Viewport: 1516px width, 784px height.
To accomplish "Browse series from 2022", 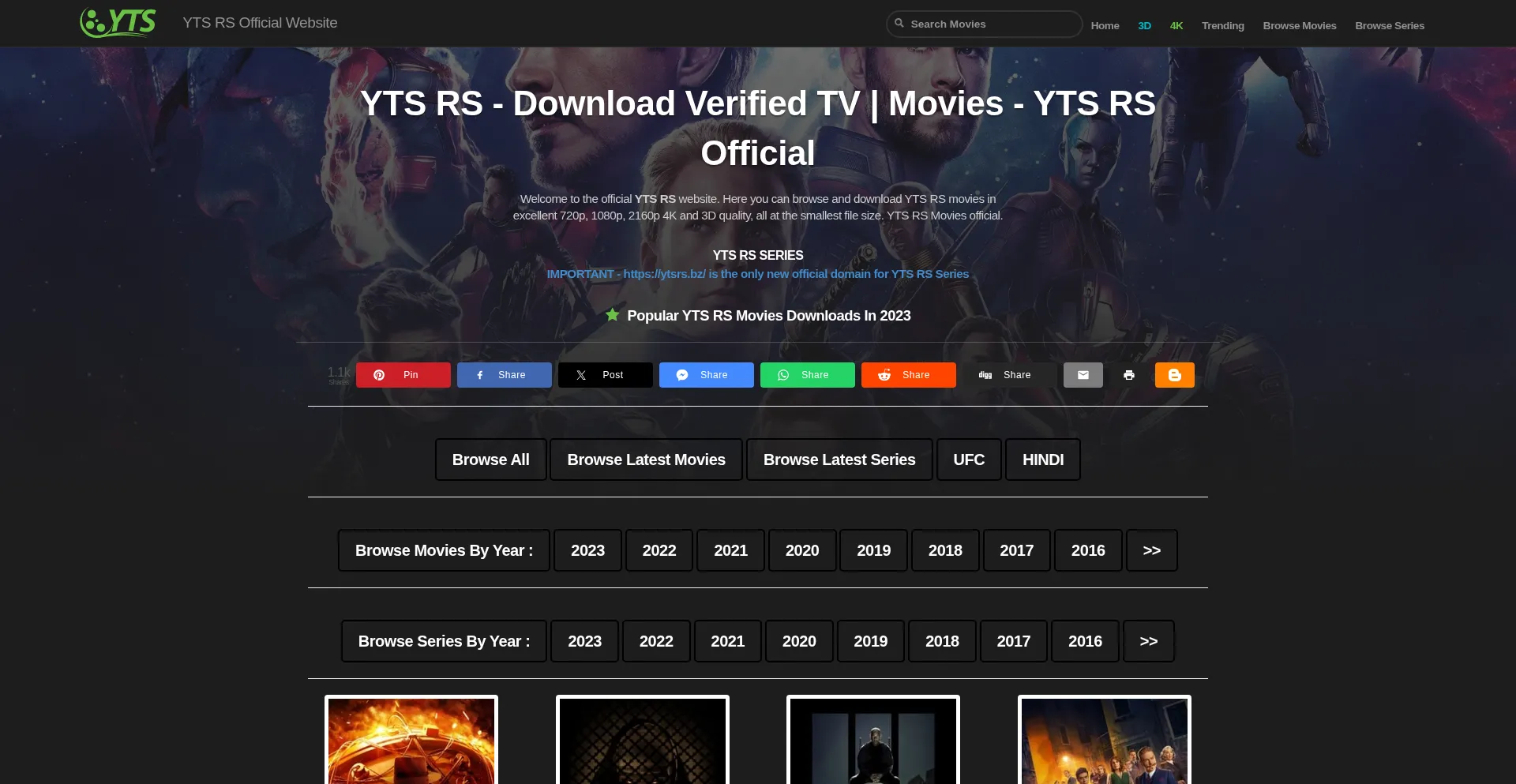I will (656, 641).
